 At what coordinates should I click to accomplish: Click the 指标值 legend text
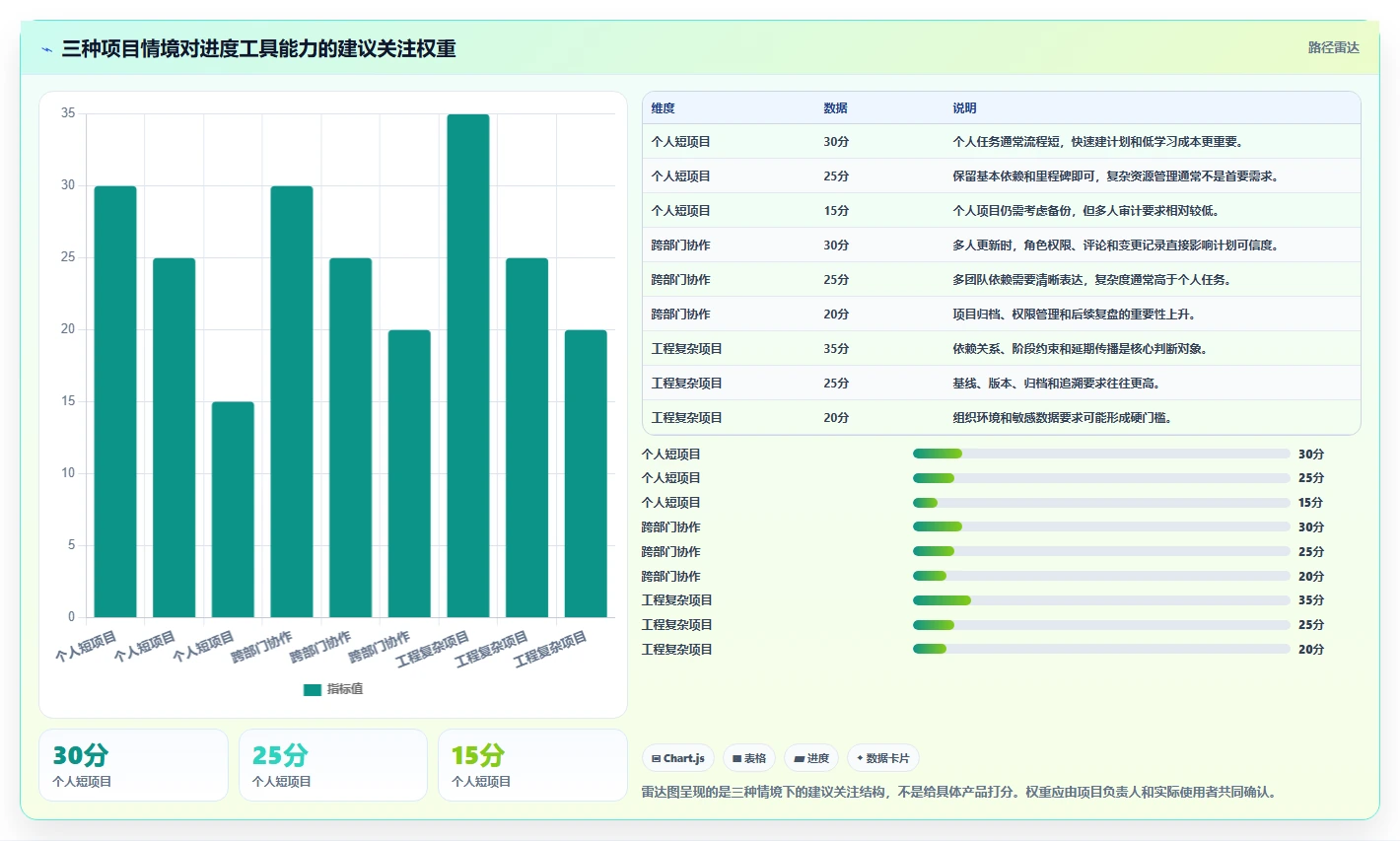[x=345, y=689]
